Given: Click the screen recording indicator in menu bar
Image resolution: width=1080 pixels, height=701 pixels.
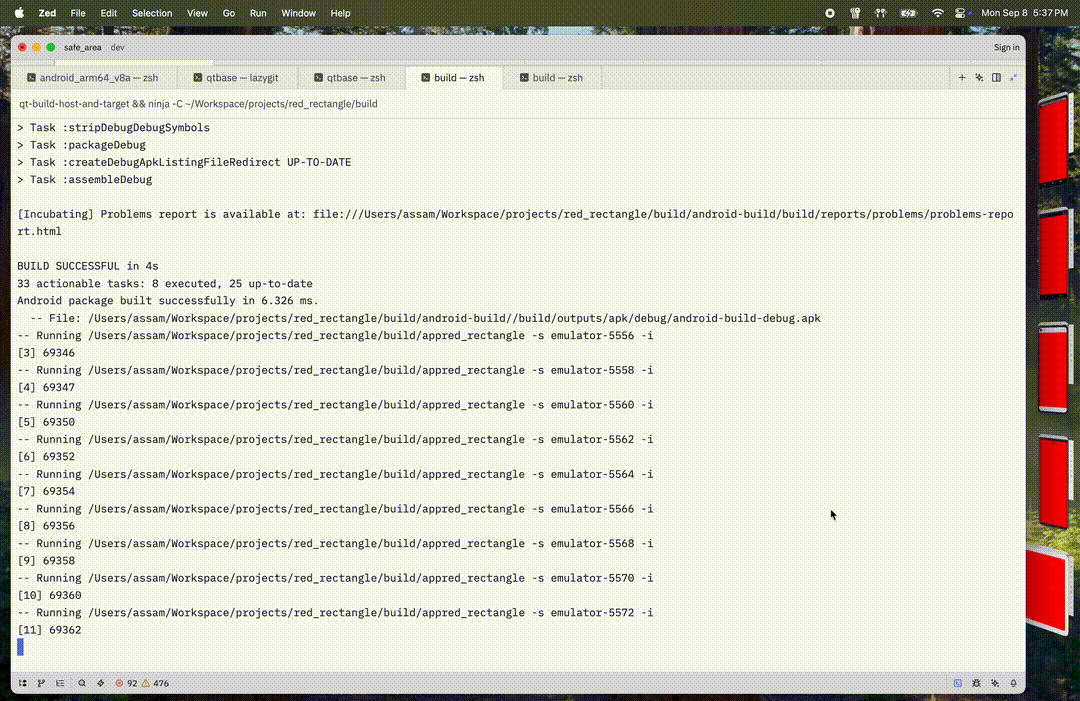Looking at the screenshot, I should click(830, 13).
